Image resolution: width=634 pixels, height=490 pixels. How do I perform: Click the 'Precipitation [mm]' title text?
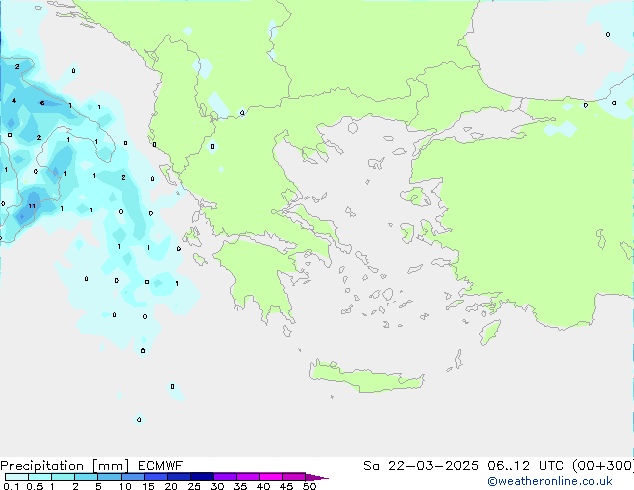64,466
